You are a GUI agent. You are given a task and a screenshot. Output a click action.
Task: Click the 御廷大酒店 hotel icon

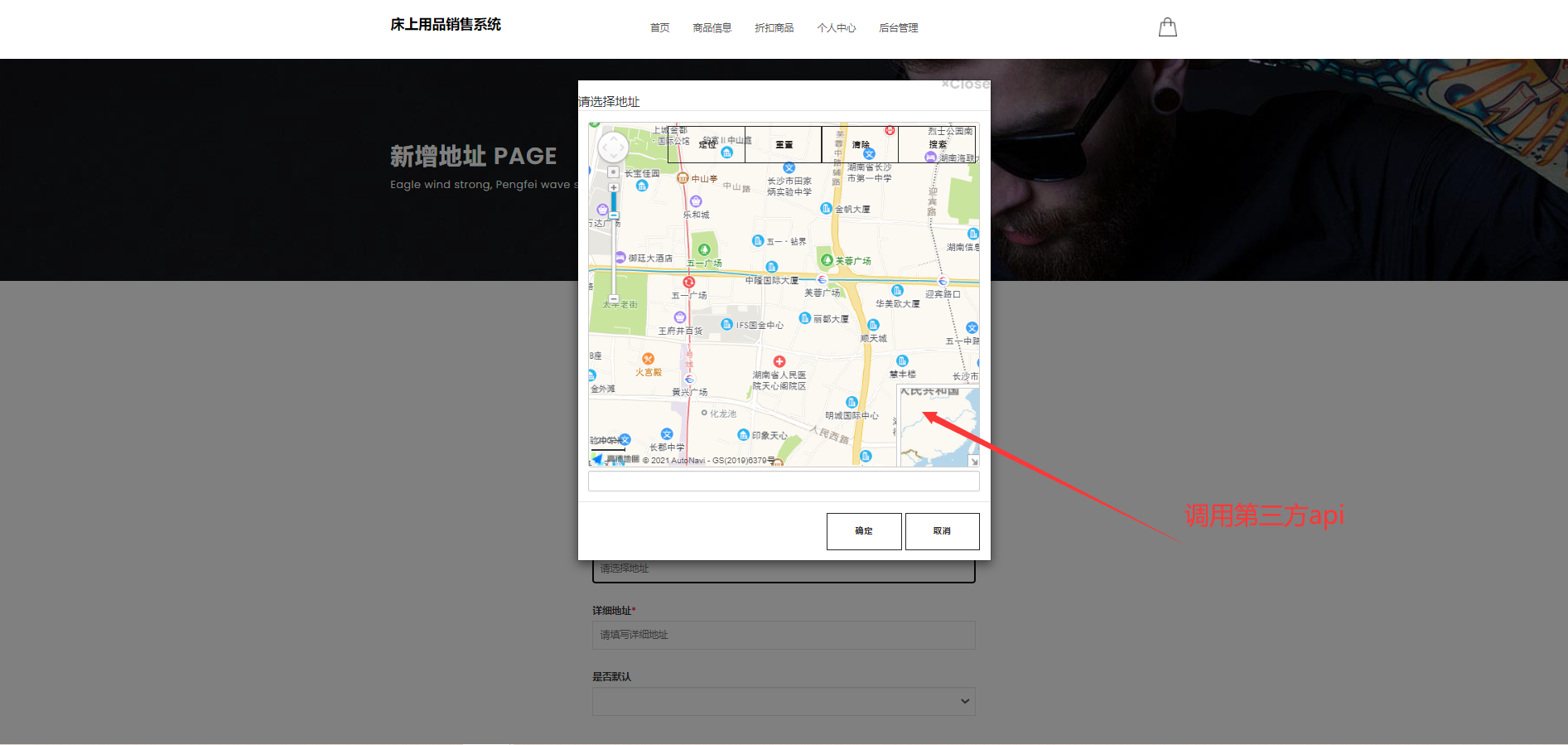coord(620,258)
